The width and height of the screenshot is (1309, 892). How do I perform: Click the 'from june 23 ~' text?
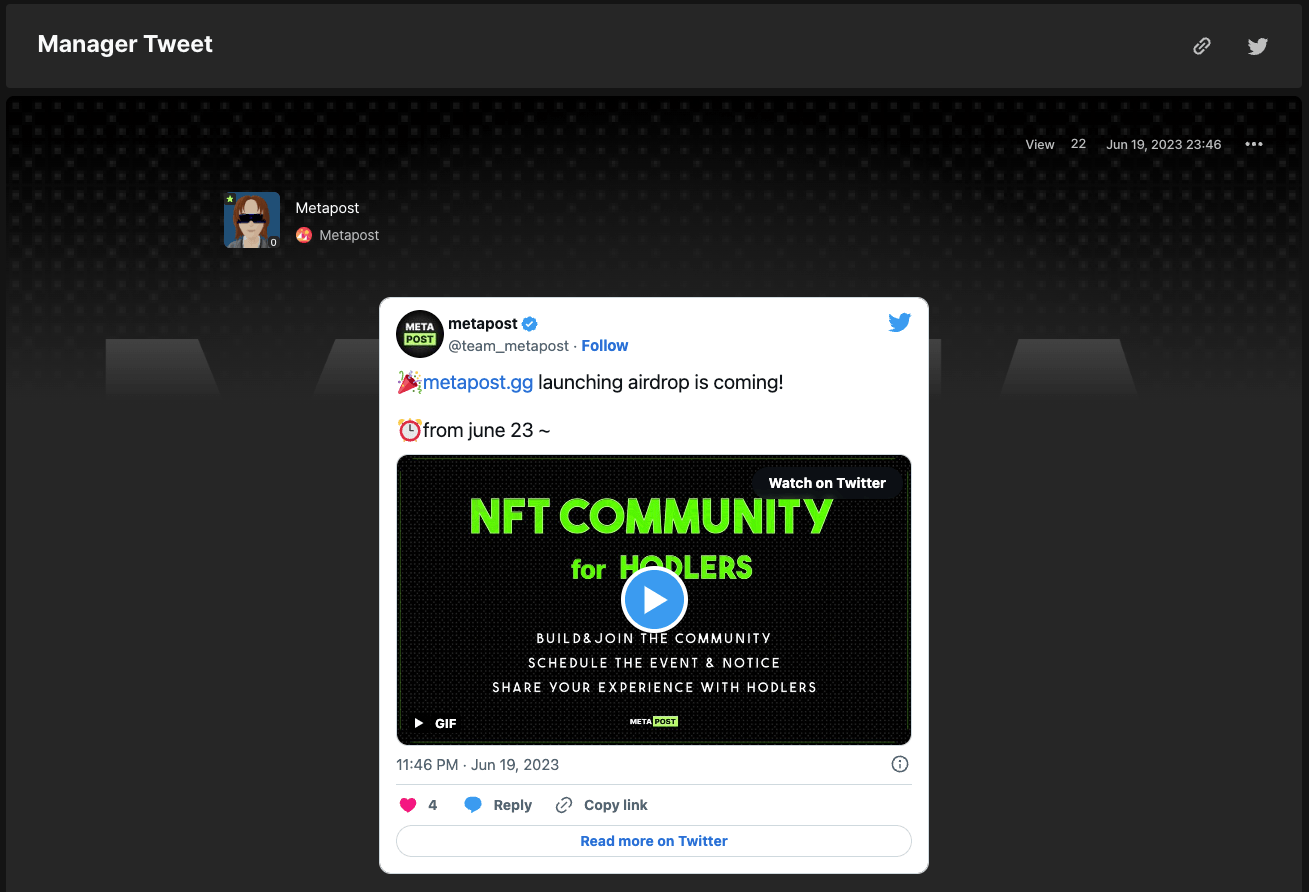486,431
